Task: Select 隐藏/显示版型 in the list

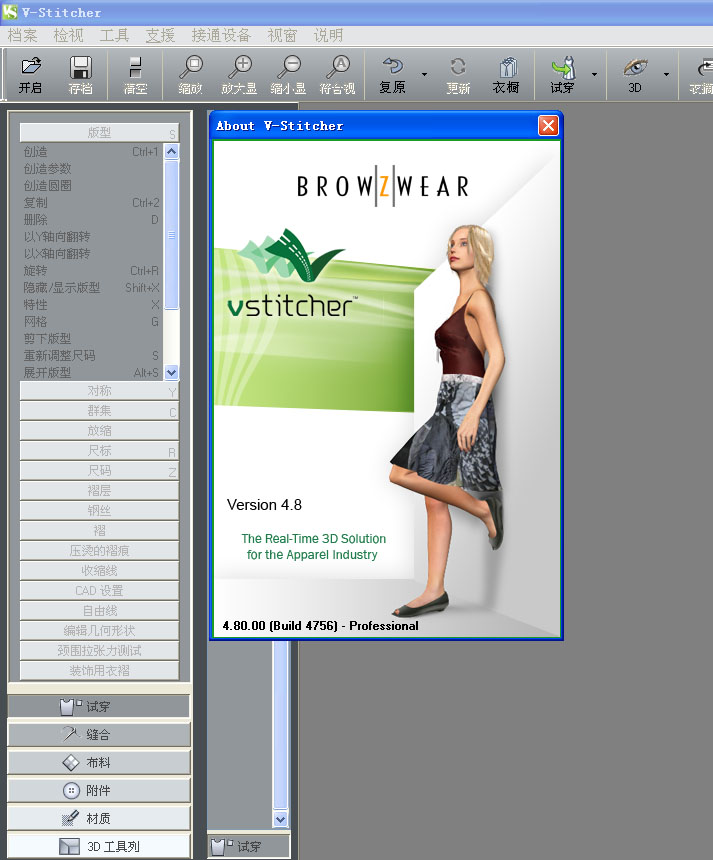Action: 92,287
